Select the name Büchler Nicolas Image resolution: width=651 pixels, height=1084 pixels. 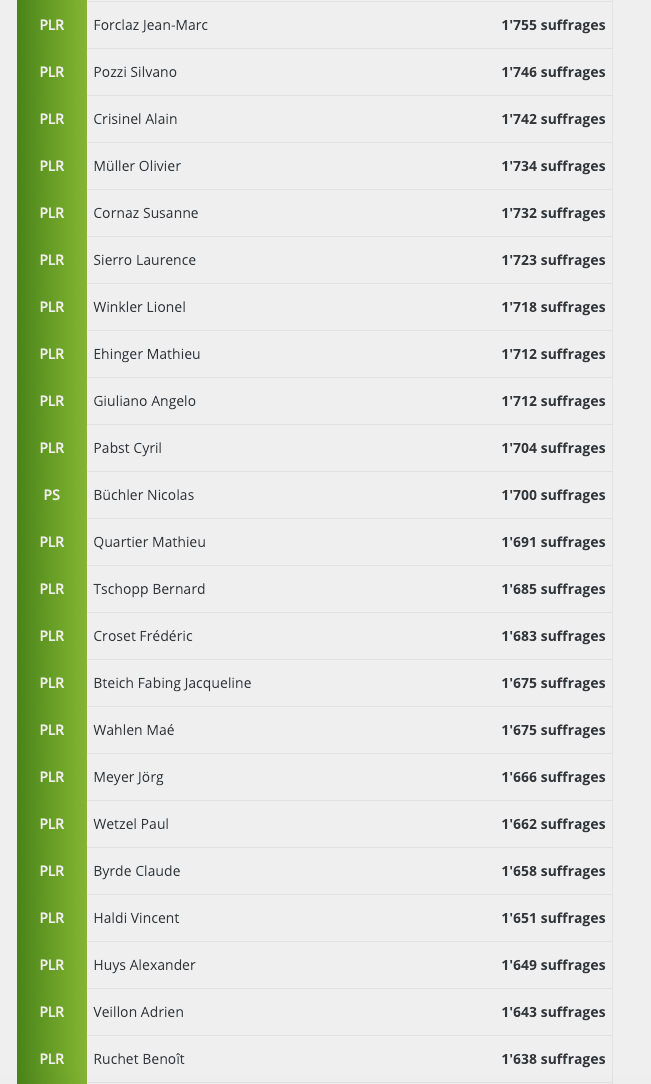144,495
